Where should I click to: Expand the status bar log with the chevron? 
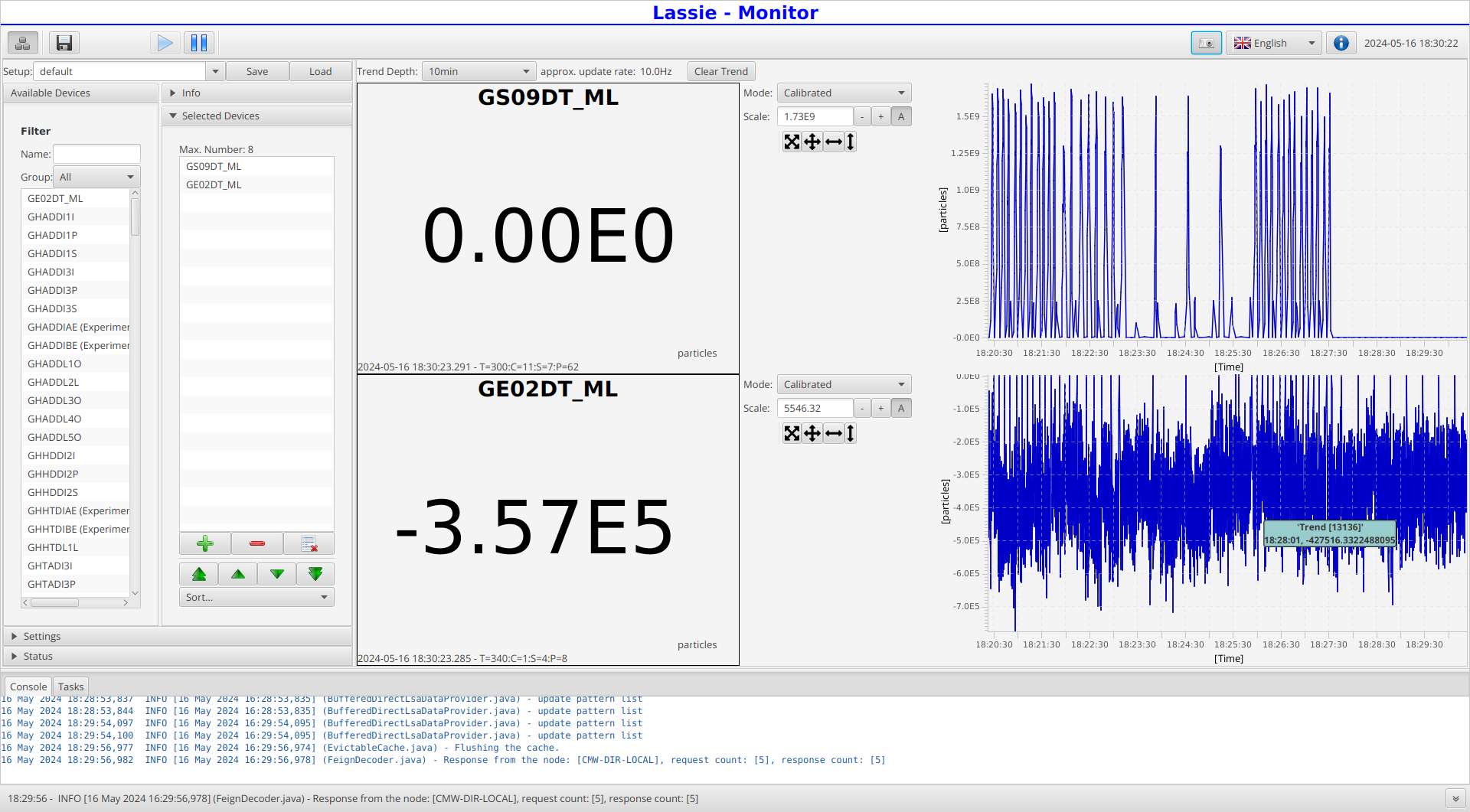point(1455,798)
